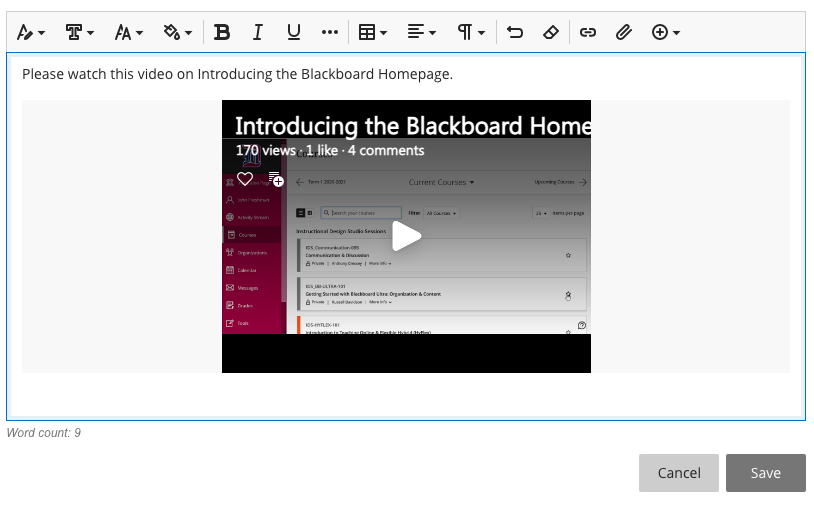
Task: Like the video with the heart icon
Action: (245, 179)
